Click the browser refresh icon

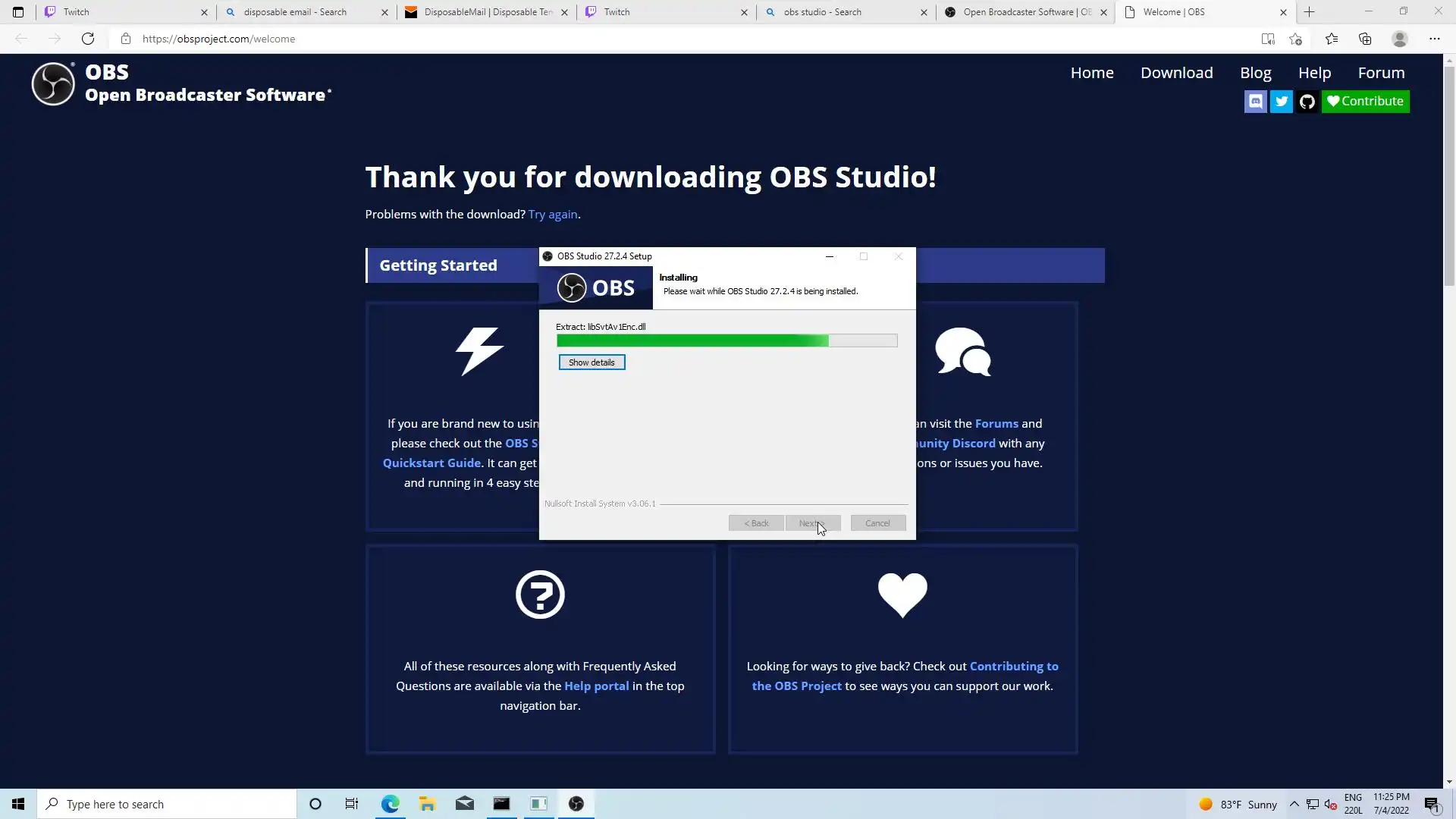[88, 39]
